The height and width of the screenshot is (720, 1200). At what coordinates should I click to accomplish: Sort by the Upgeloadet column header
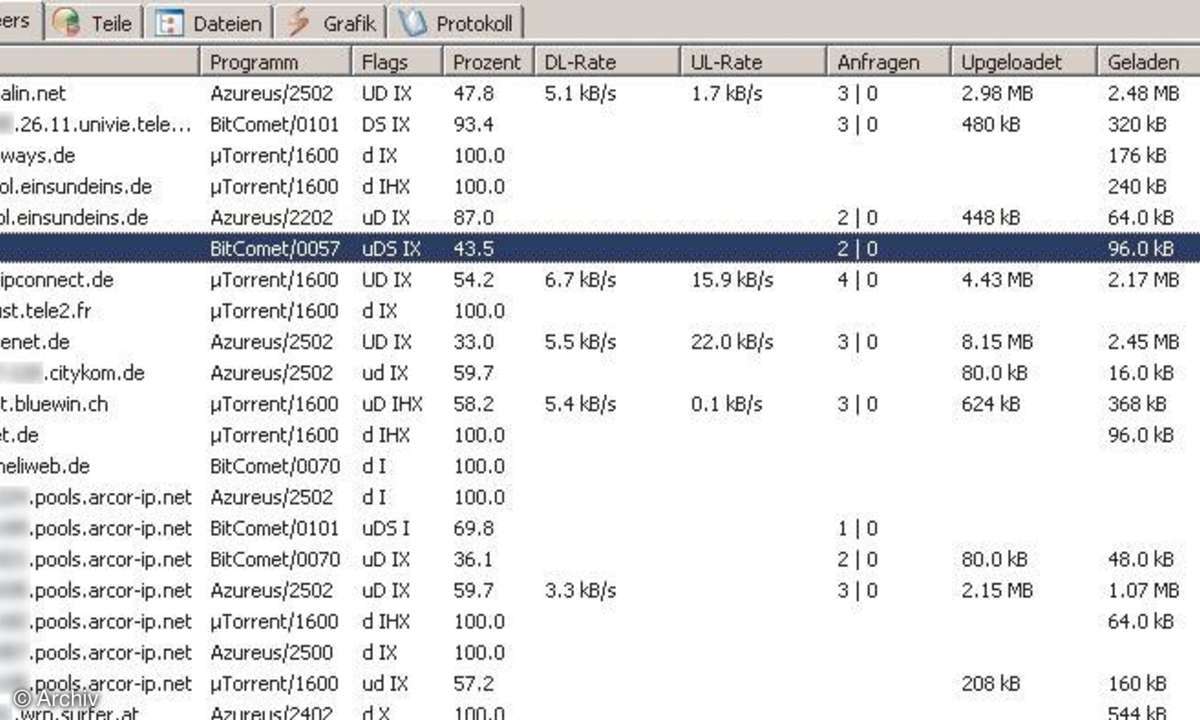1023,62
